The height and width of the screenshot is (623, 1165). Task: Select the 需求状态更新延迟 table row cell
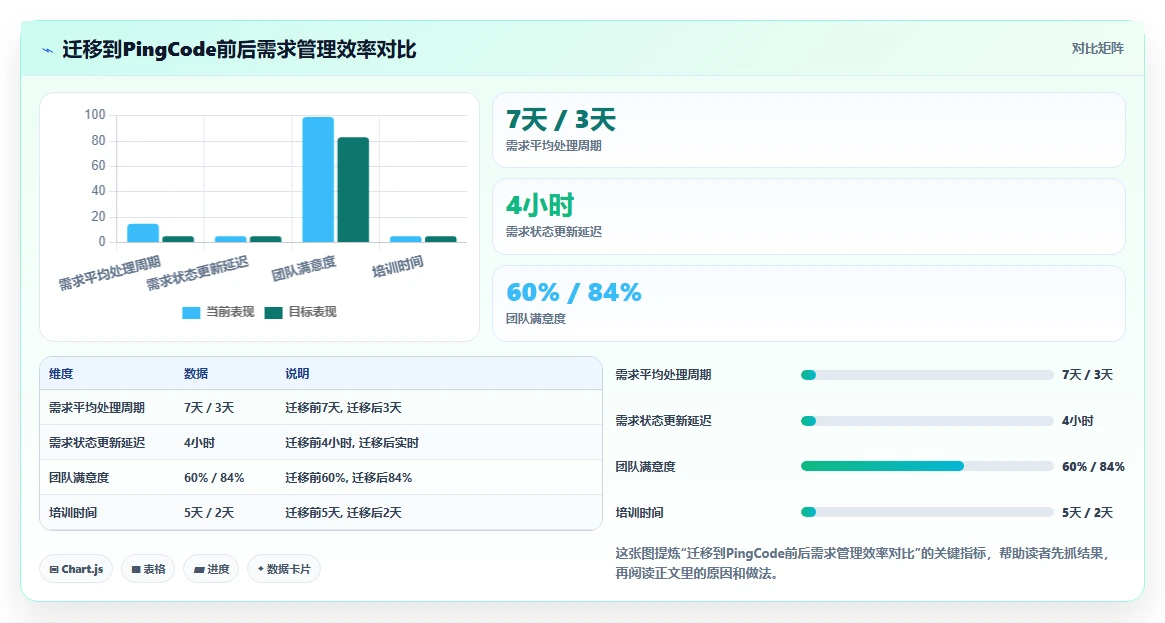coord(97,443)
